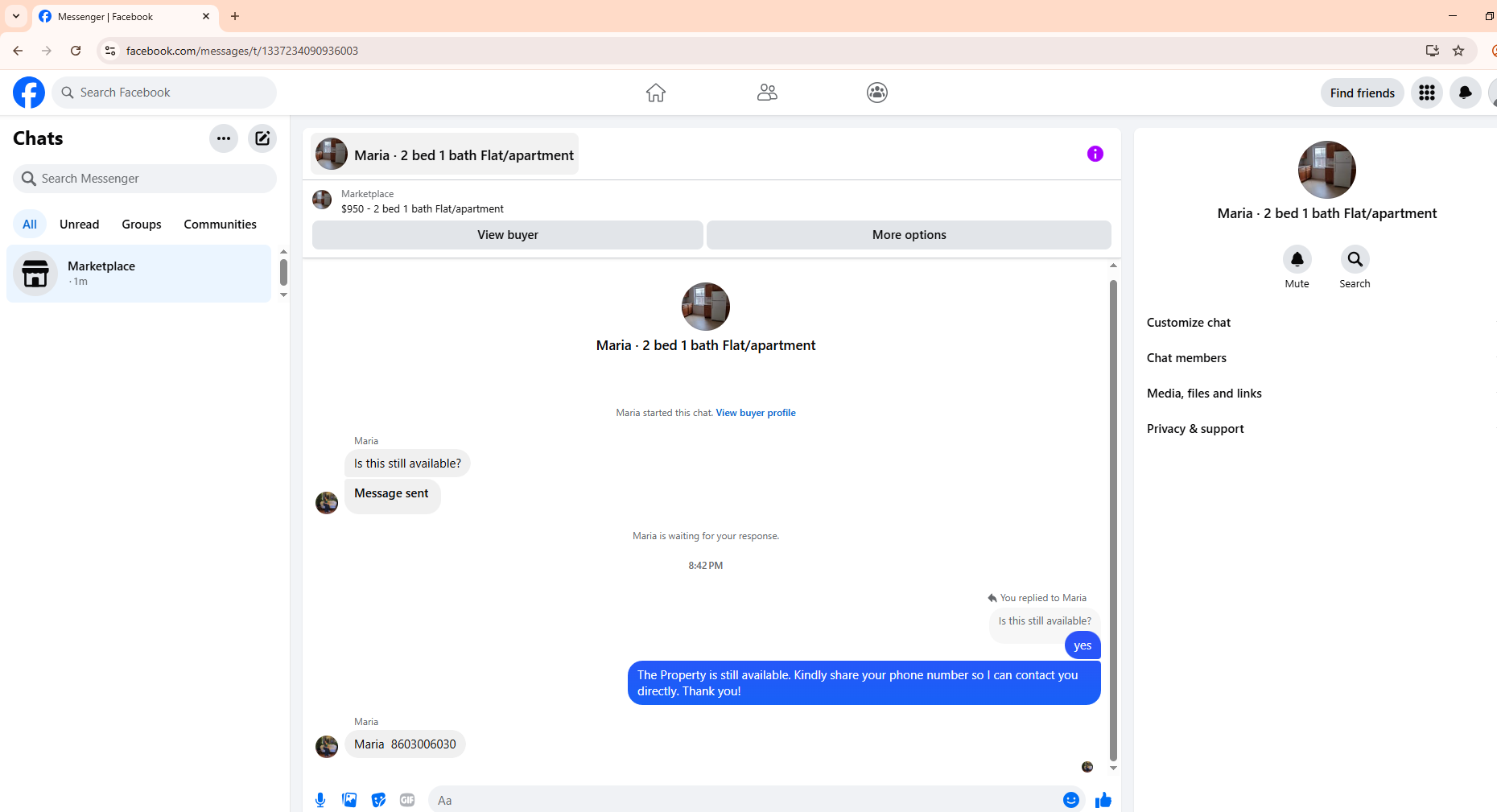Select the Communities chats filter

(x=220, y=225)
